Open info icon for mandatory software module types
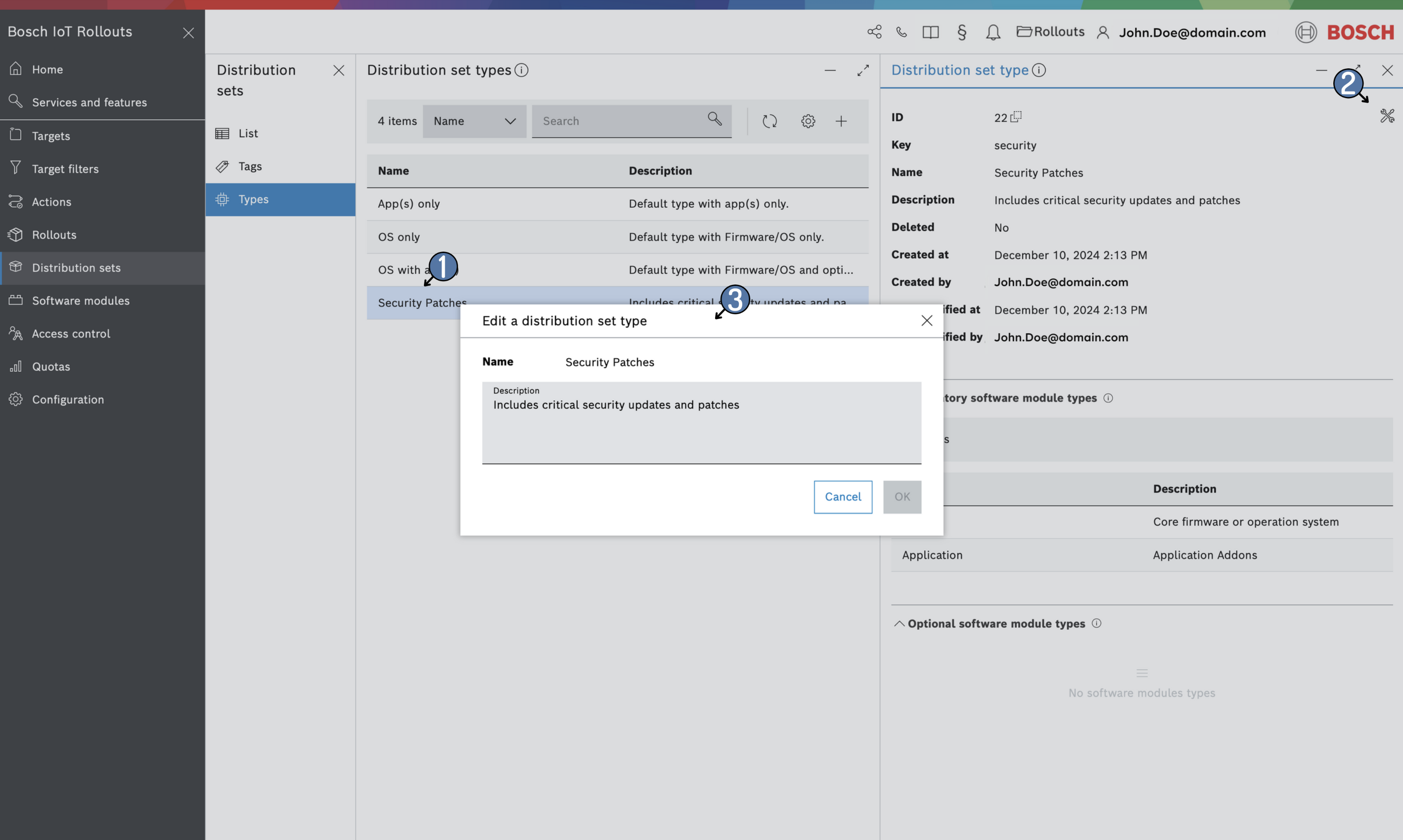The height and width of the screenshot is (840, 1403). [1108, 398]
